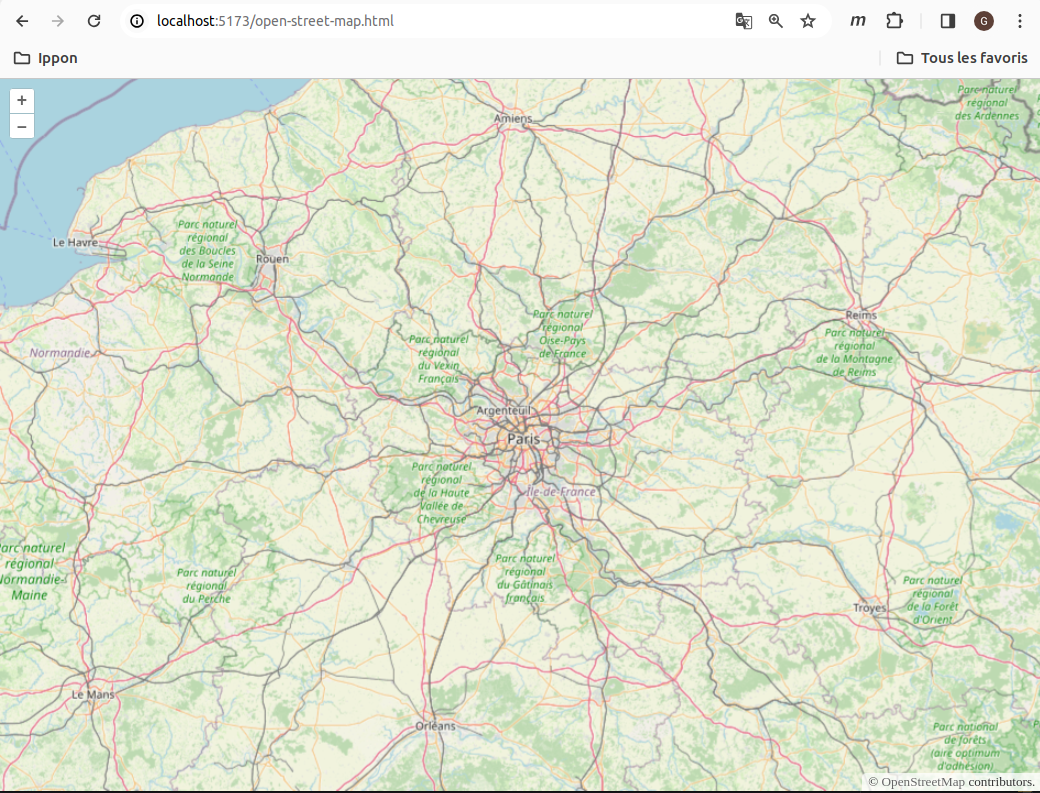Click the Paris label on the map
Viewport: 1040px width, 793px height.
[523, 438]
